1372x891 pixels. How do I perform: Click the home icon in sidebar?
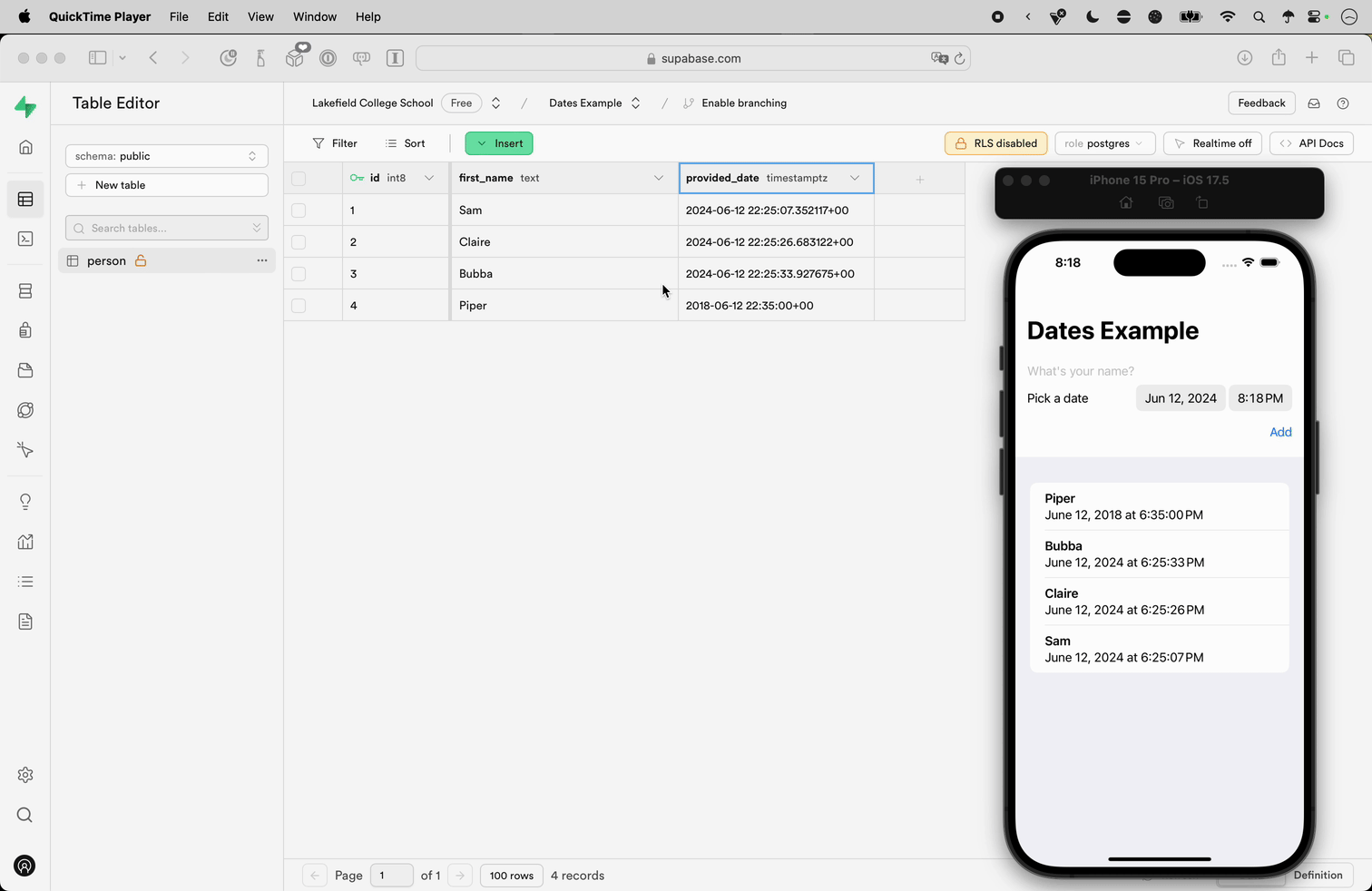25,147
